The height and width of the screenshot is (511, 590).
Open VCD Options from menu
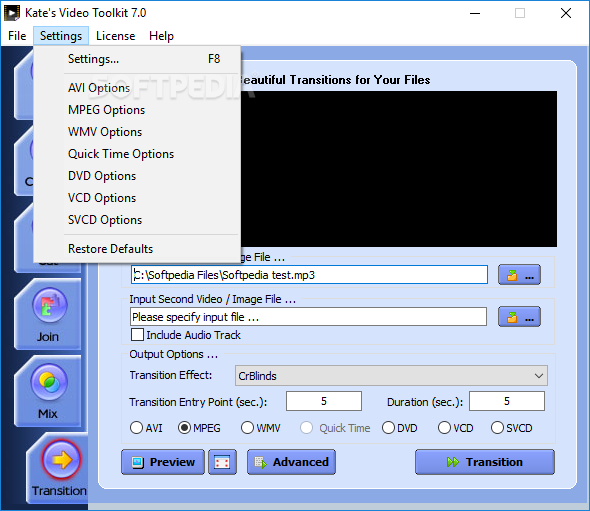137,198
